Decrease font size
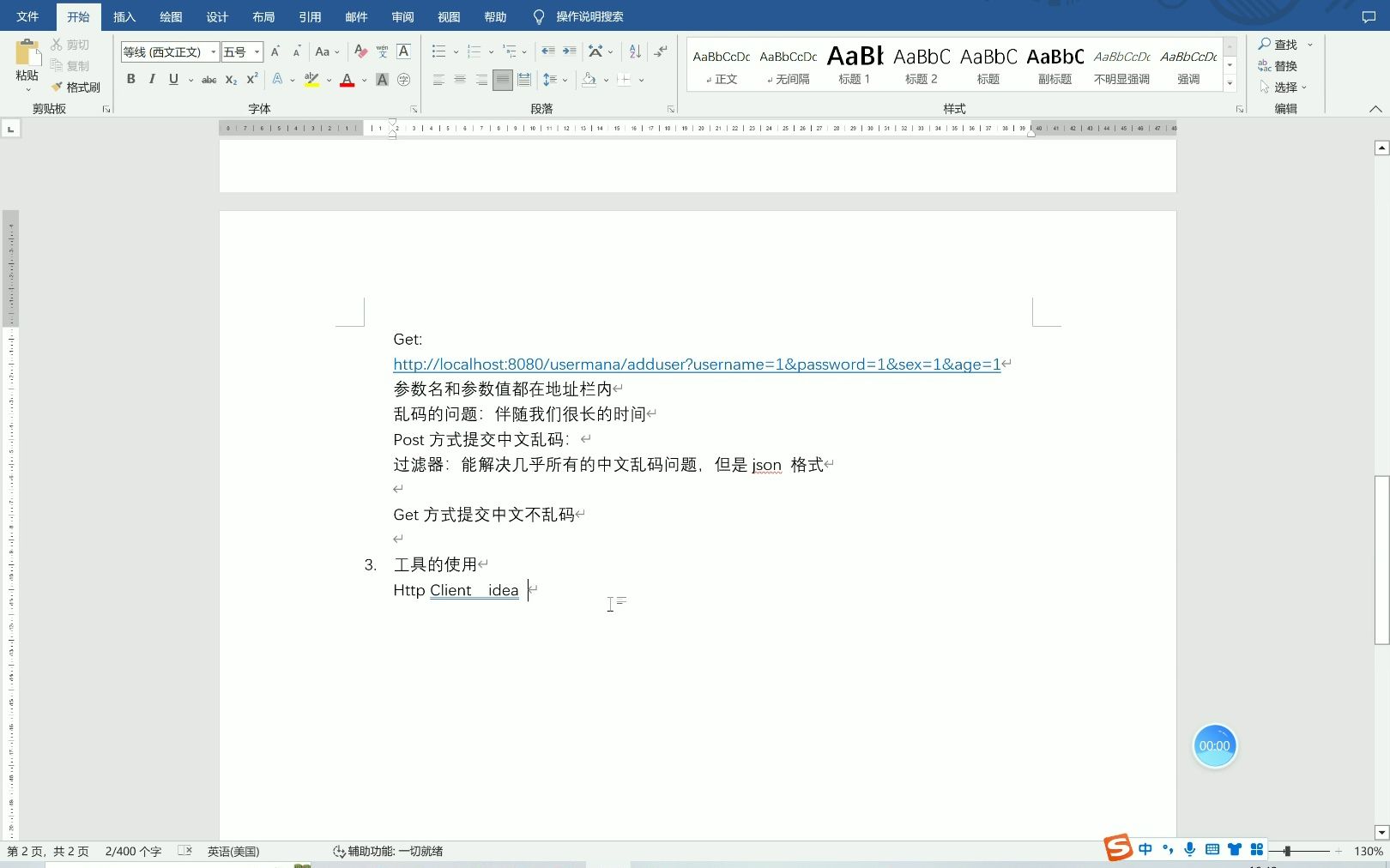 coord(297,52)
